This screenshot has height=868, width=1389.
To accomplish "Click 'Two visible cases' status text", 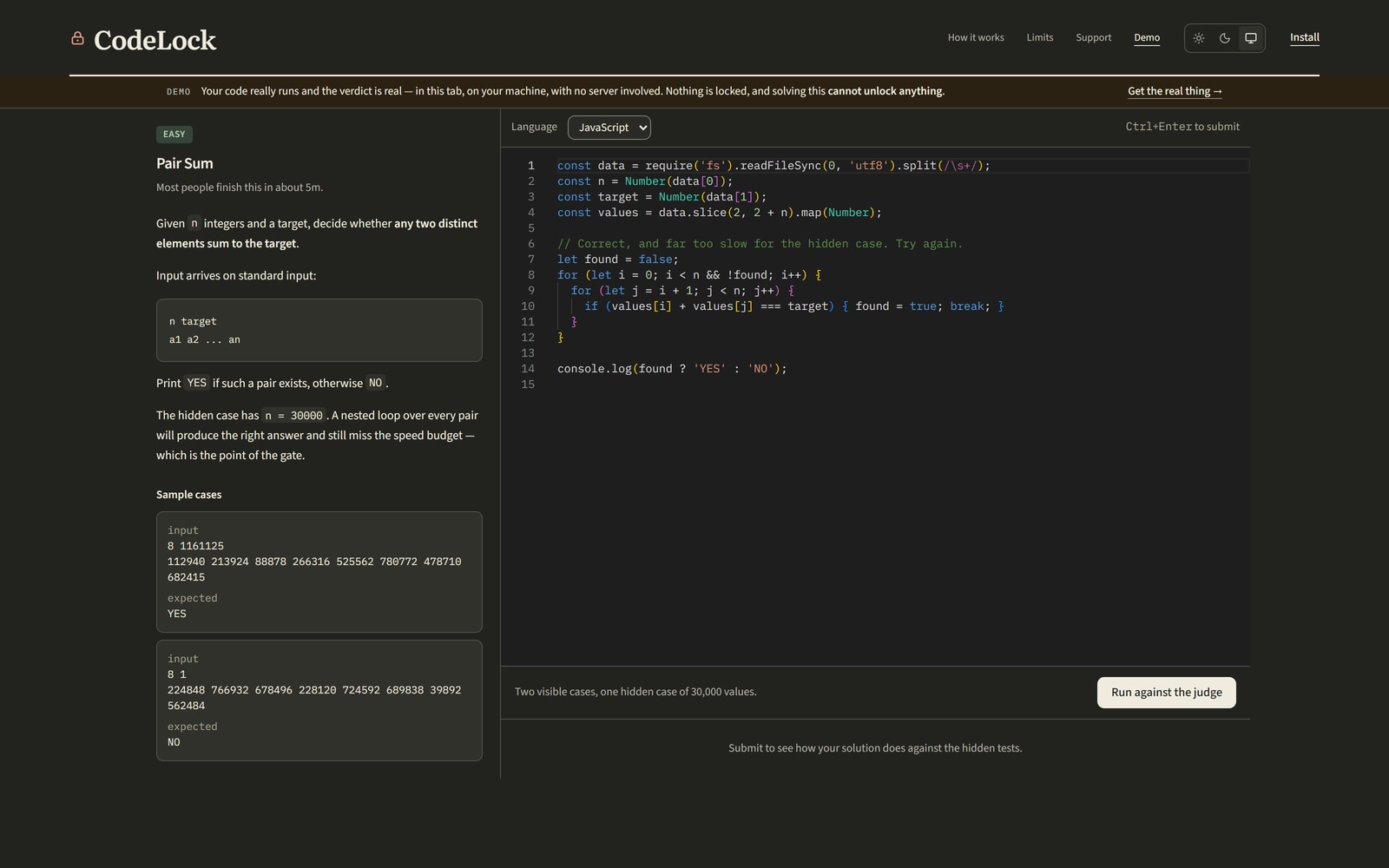I will [635, 692].
